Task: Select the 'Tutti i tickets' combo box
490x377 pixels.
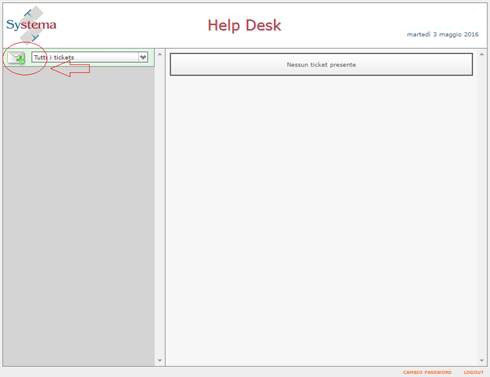Action: (90, 57)
